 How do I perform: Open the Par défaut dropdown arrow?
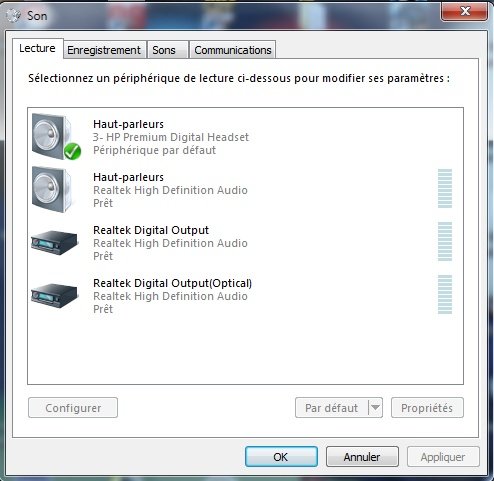pyautogui.click(x=375, y=407)
